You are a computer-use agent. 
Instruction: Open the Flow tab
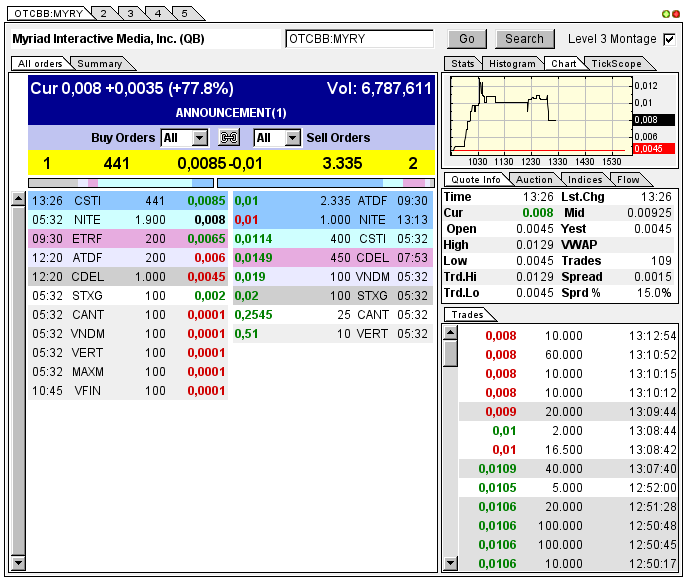click(628, 179)
